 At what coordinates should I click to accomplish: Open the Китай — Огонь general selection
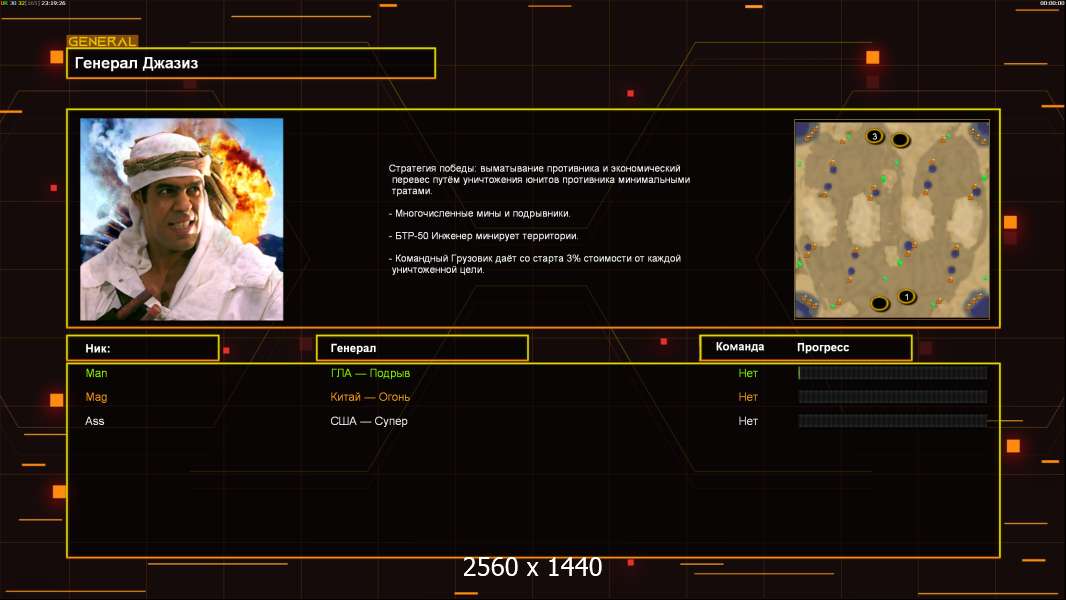pyautogui.click(x=370, y=397)
